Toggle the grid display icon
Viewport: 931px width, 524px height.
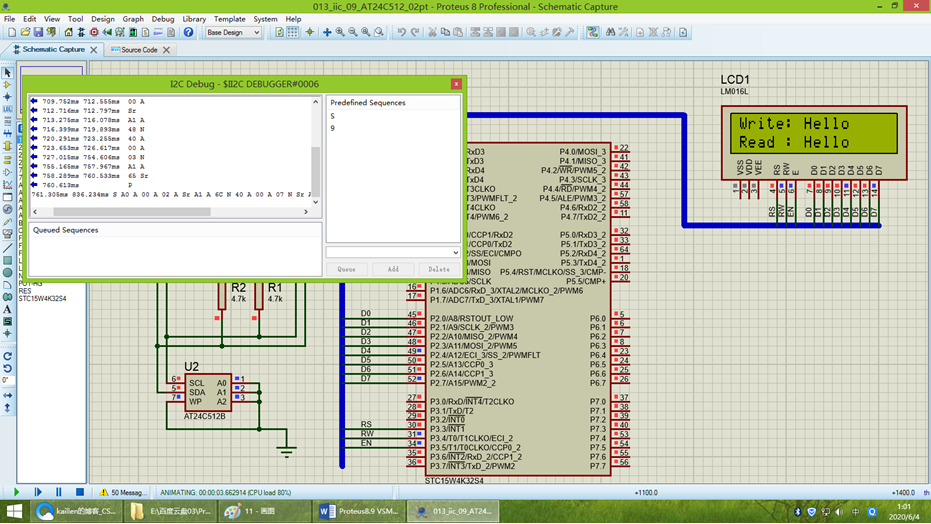[x=293, y=33]
